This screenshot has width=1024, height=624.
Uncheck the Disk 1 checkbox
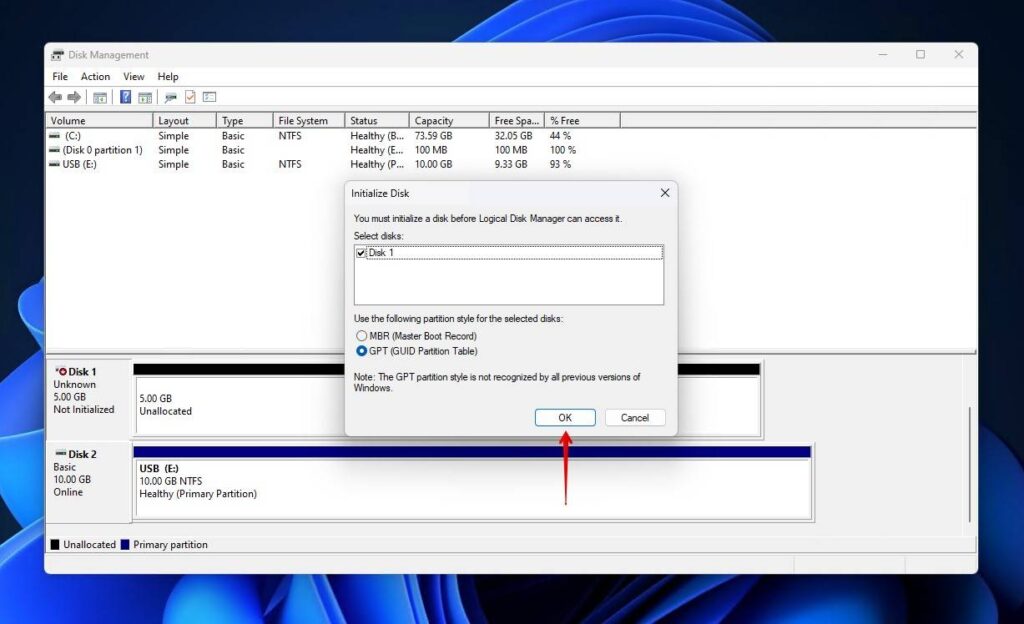[x=360, y=252]
